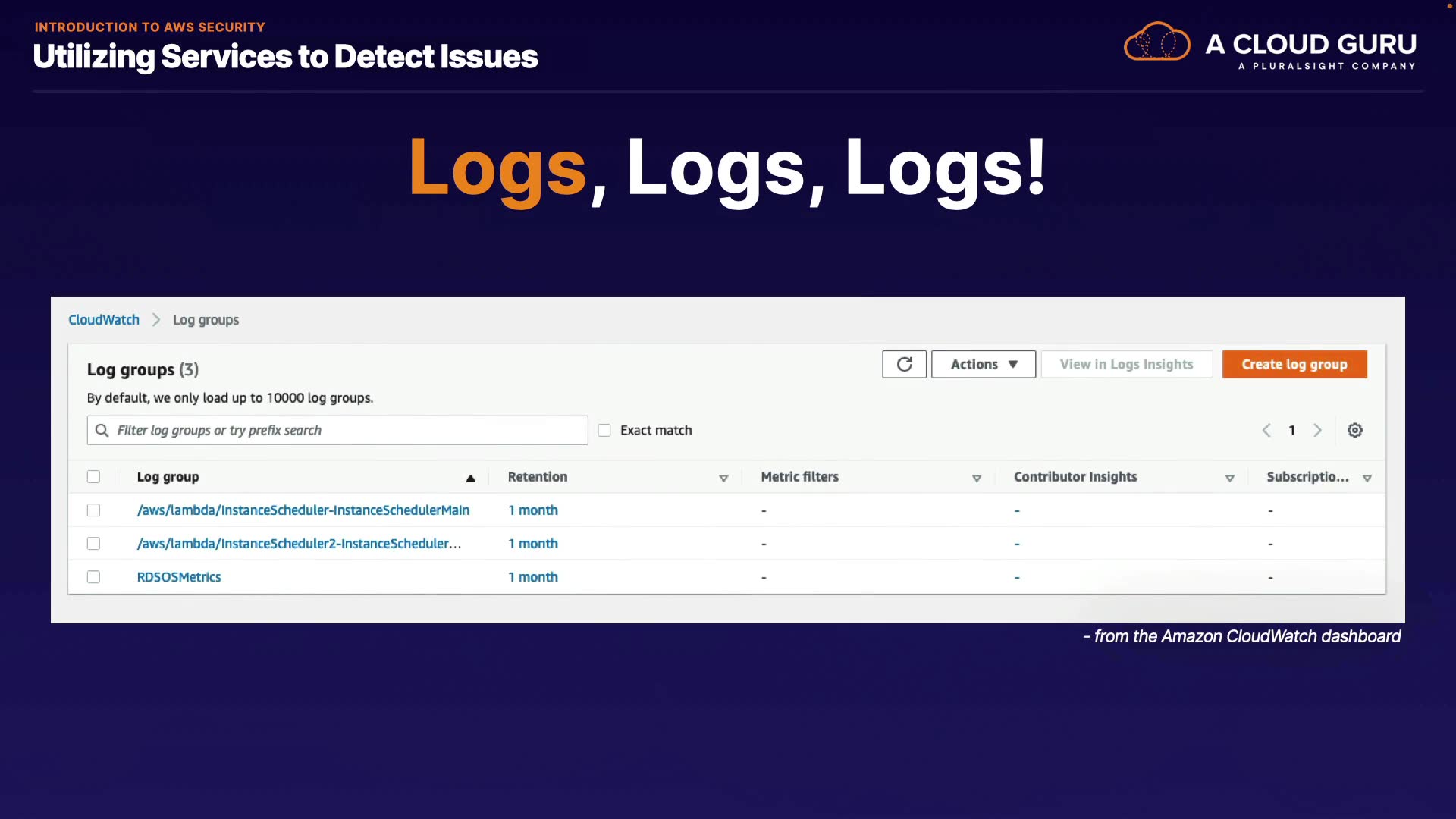Screen dimensions: 1456x819
Task: Click breadcrumb chevron after CloudWatch
Action: (x=156, y=320)
